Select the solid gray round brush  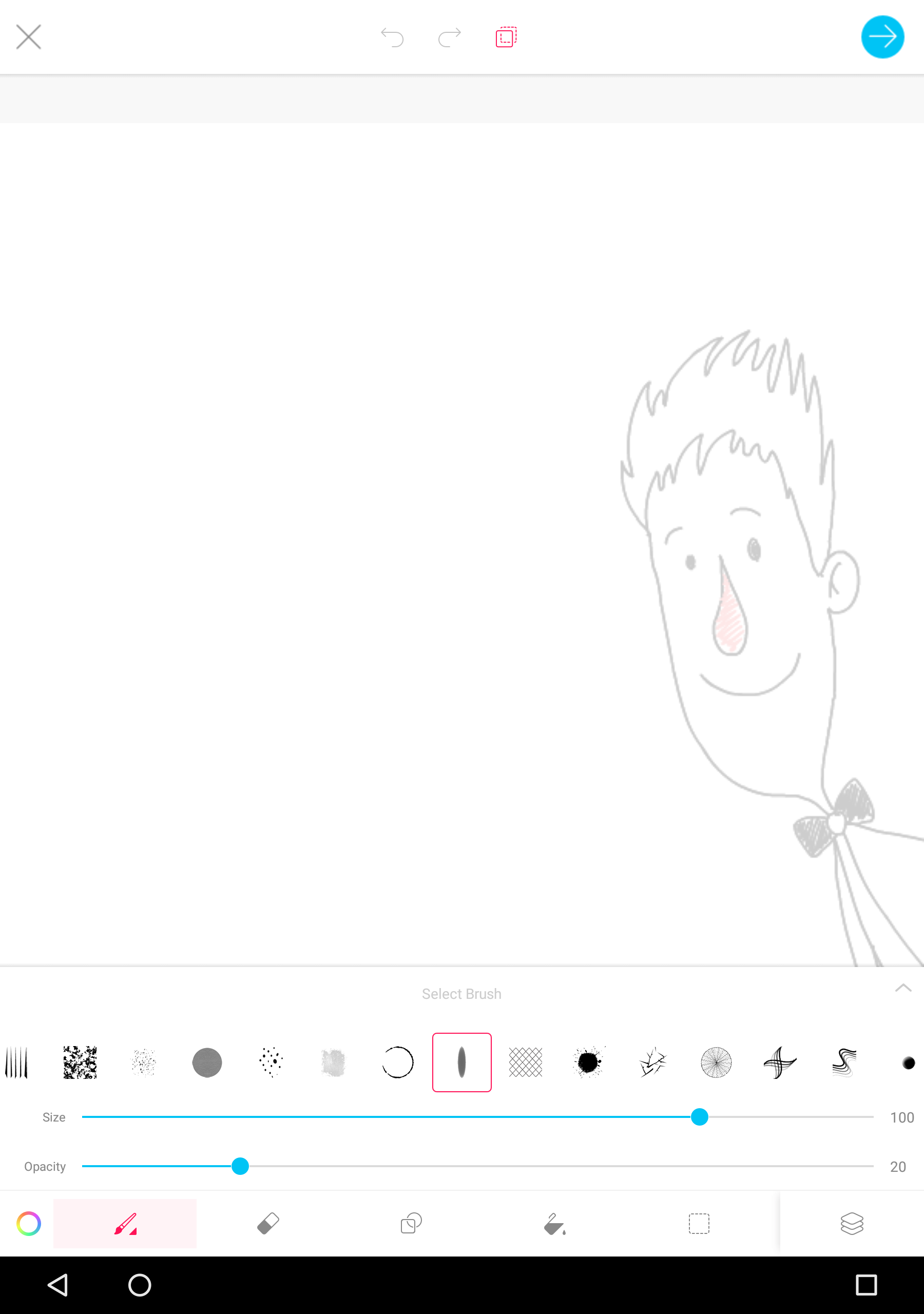click(x=207, y=1062)
